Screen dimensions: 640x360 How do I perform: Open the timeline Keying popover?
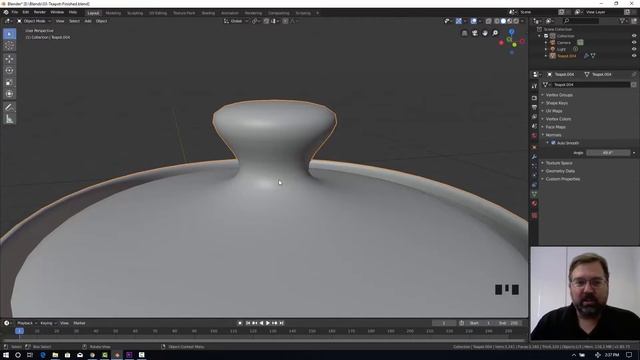[48, 323]
